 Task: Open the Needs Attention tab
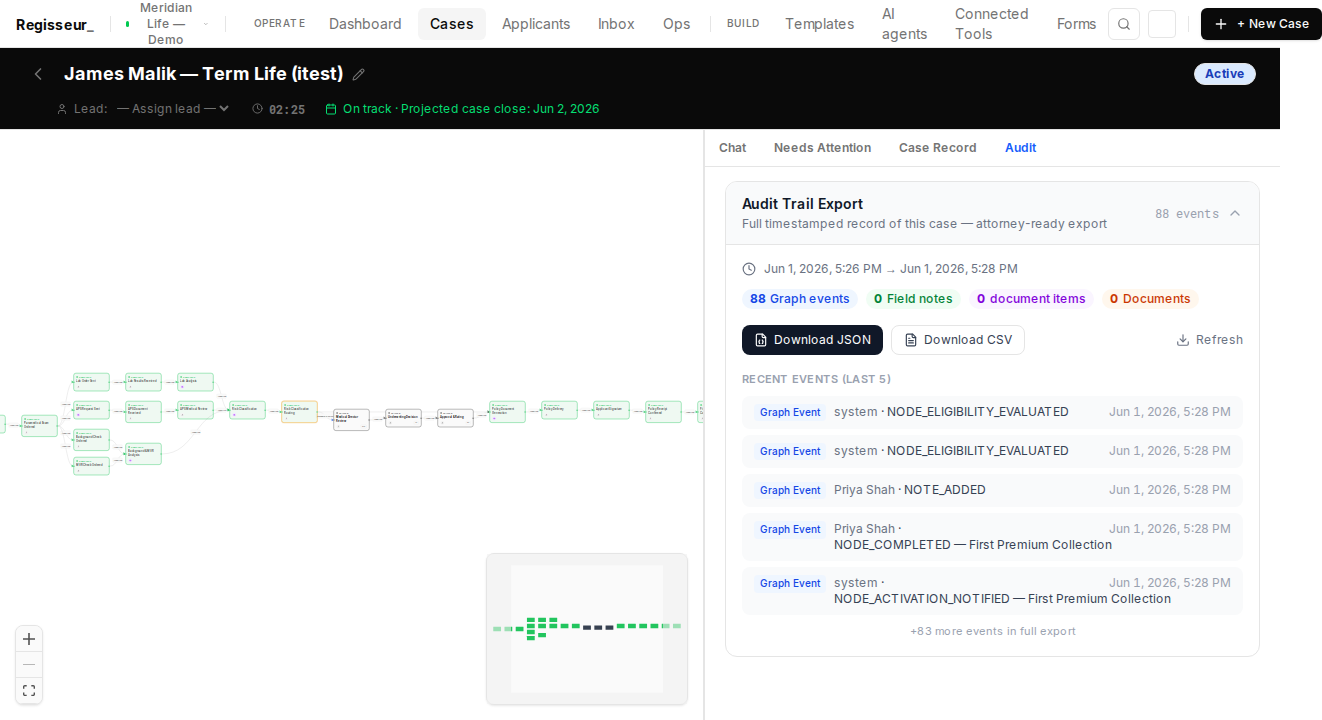coord(822,148)
